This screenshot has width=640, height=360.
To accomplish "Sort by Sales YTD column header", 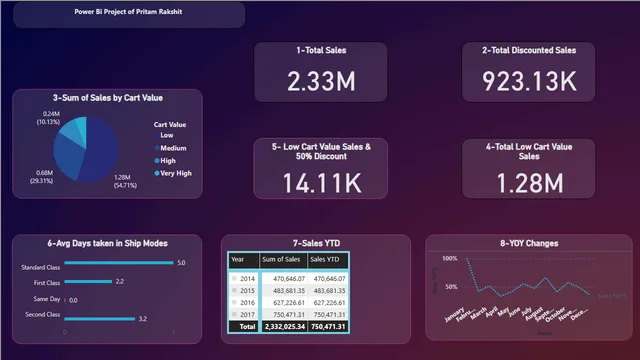I will [x=328, y=260].
